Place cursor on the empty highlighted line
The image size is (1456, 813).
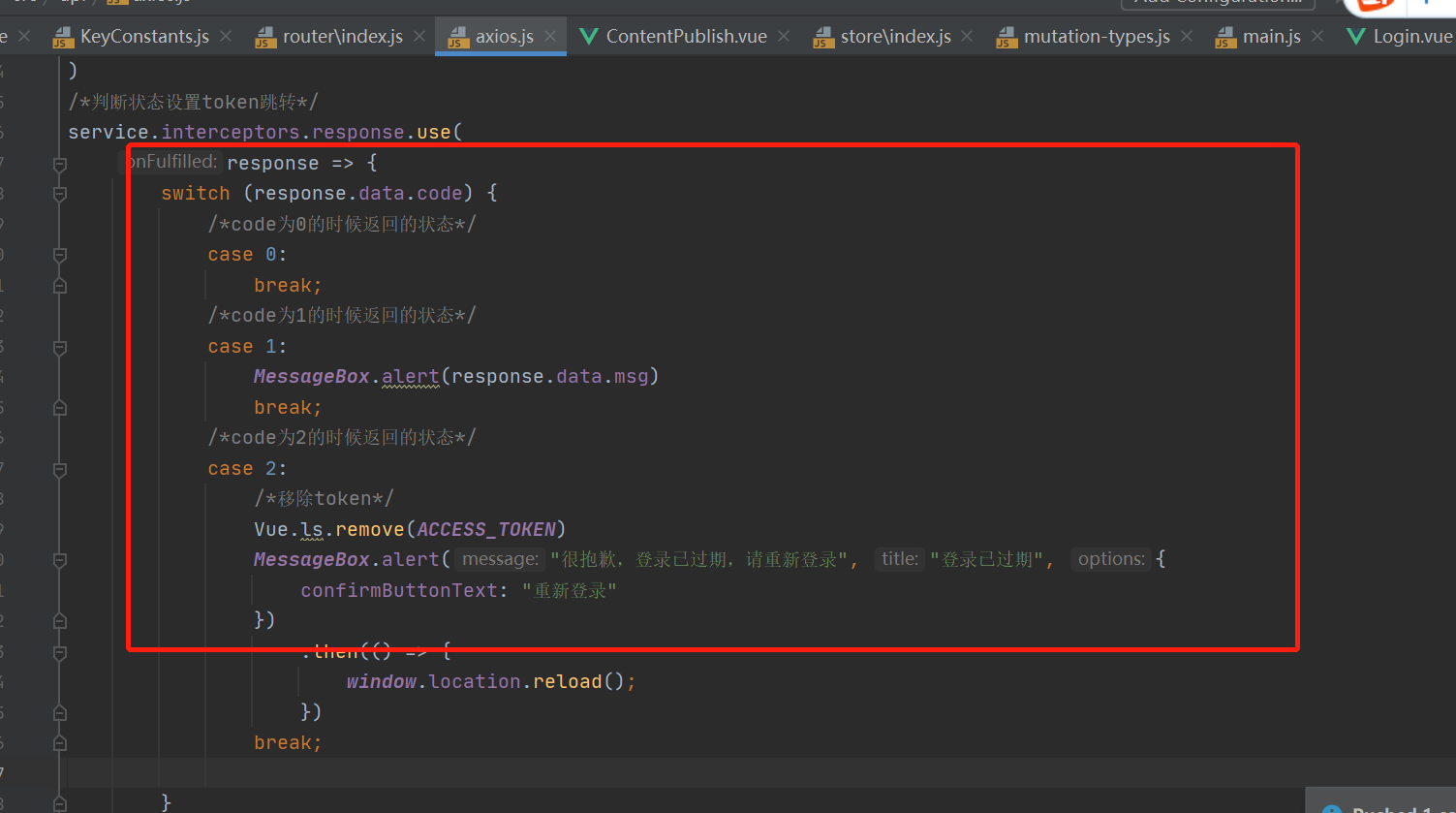click(761, 772)
